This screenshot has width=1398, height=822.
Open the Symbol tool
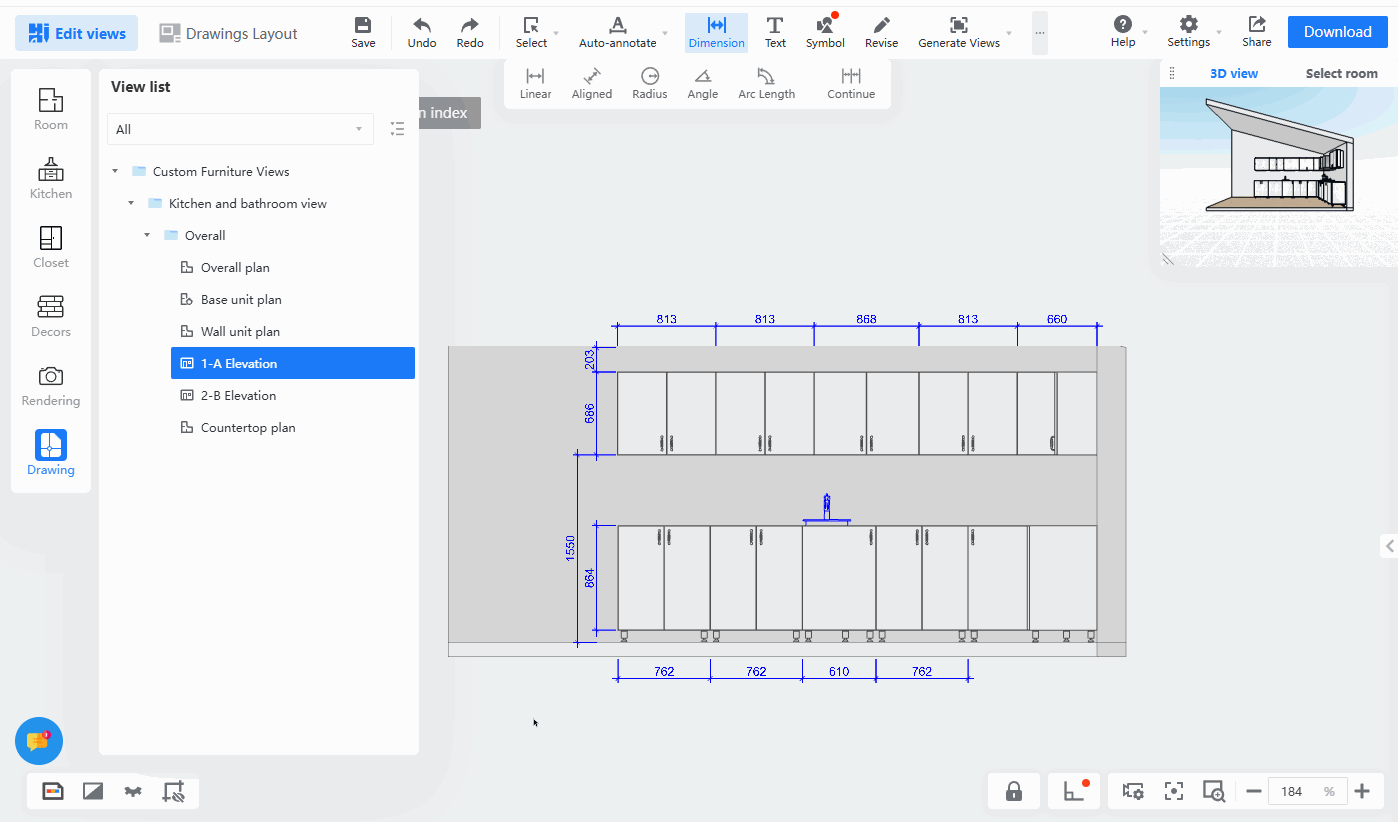[825, 32]
